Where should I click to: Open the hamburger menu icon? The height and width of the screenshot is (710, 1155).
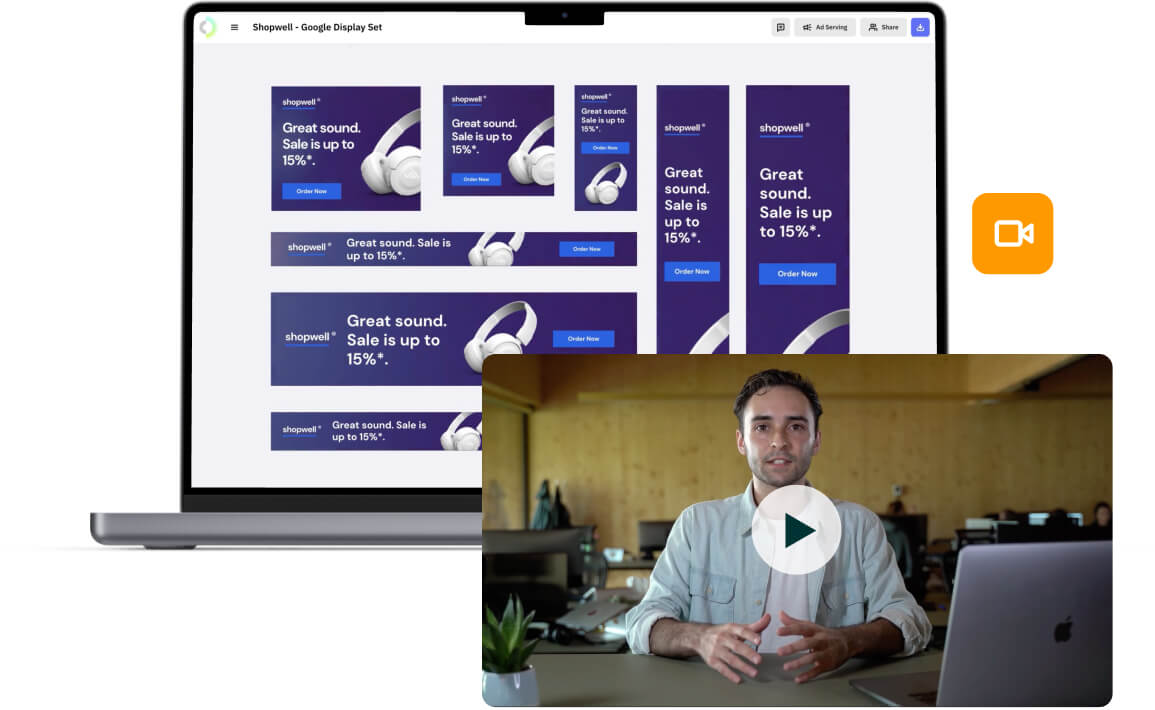234,27
